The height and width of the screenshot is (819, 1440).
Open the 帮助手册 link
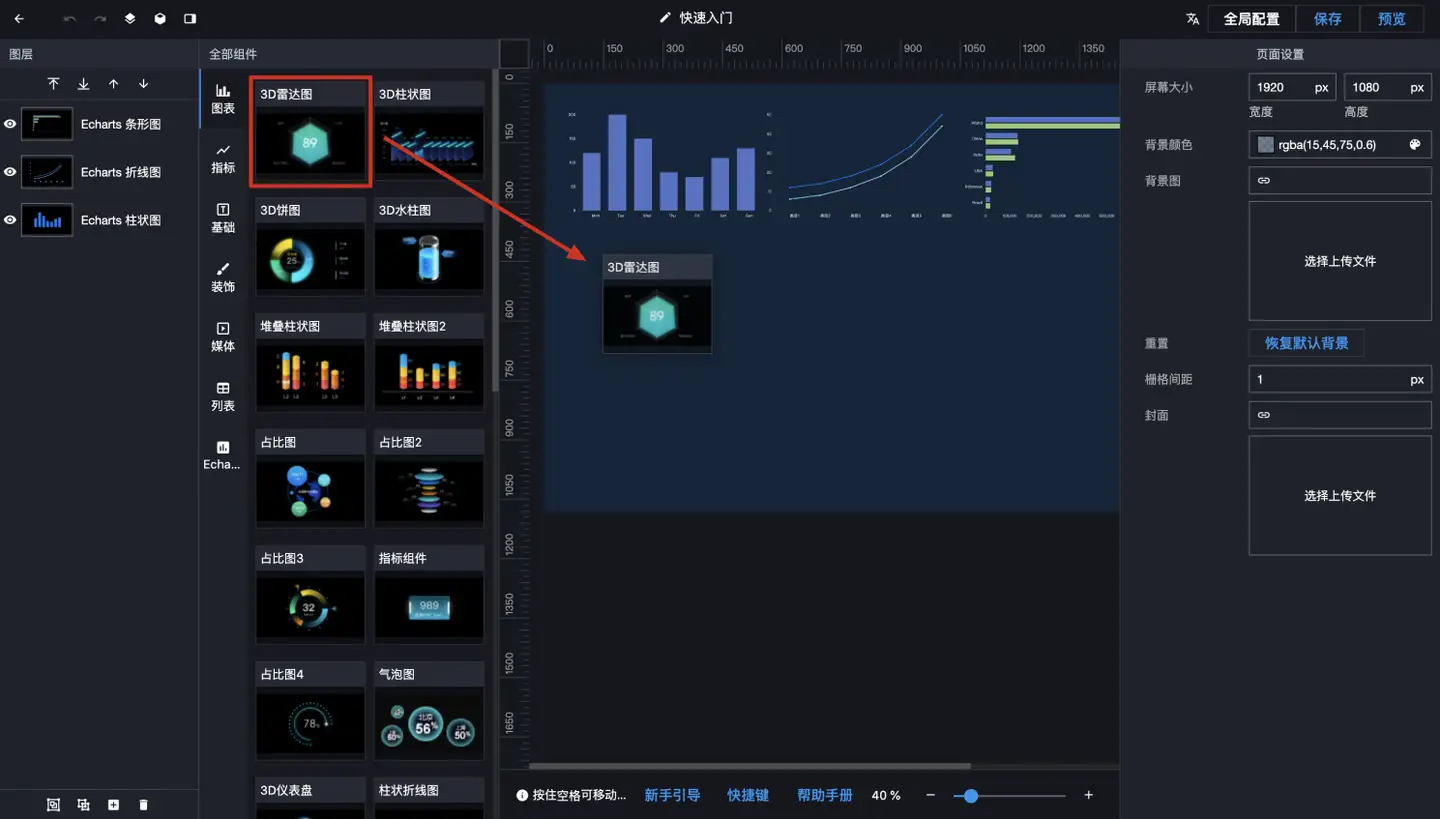(x=824, y=796)
